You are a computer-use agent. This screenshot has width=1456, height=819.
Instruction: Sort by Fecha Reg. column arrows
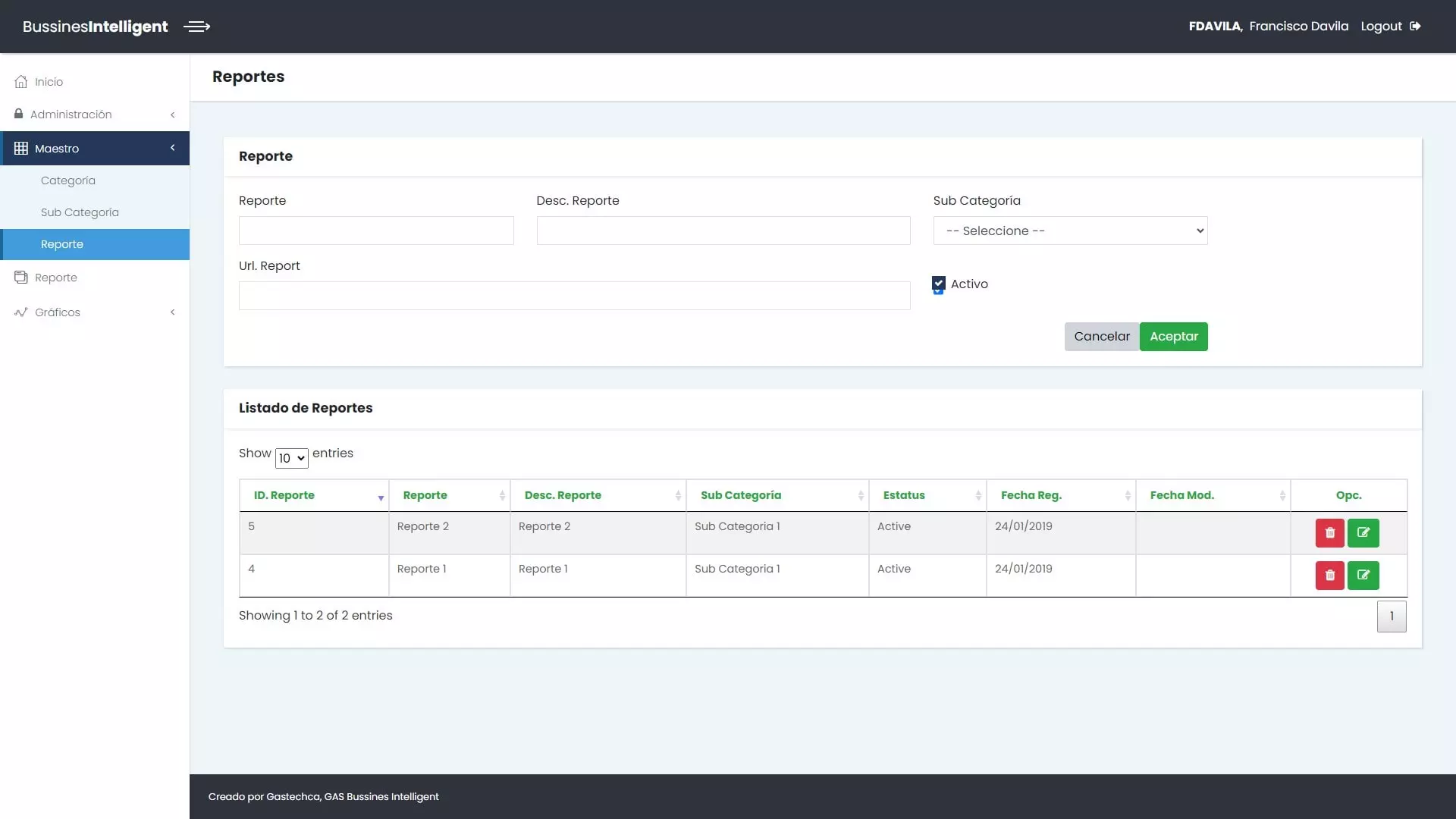[x=1128, y=496]
